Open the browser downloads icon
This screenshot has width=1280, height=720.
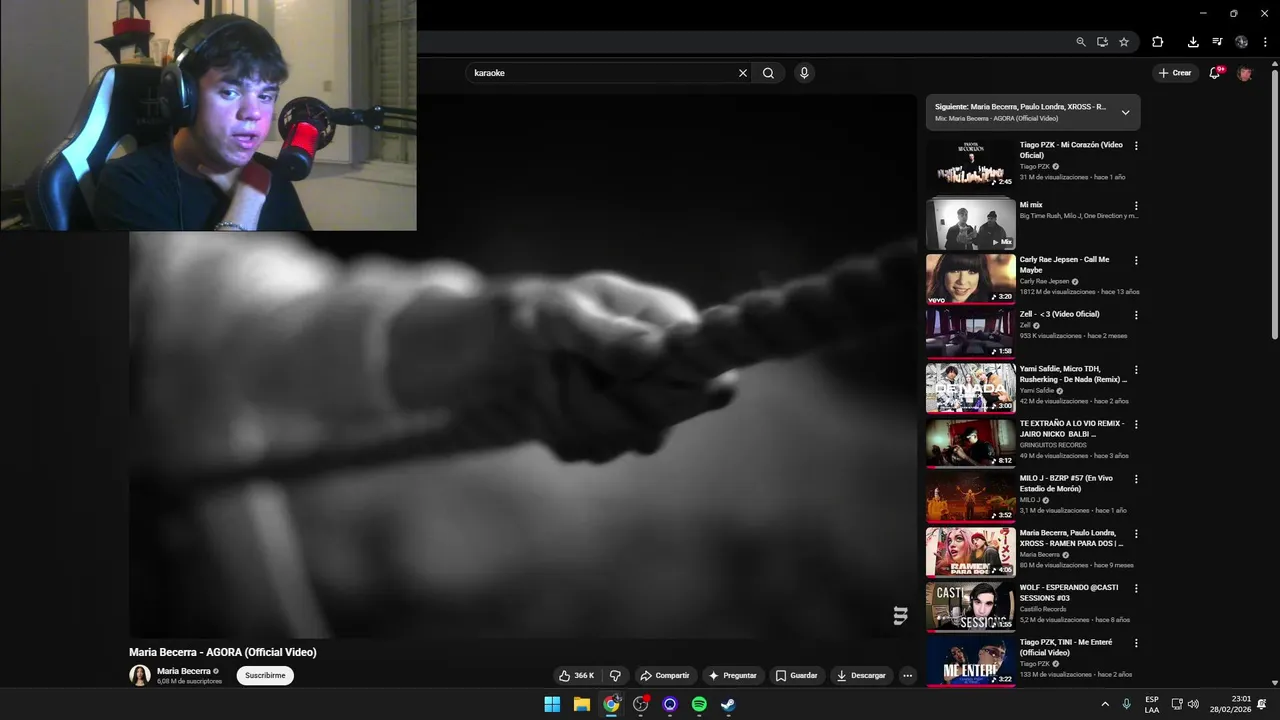point(1193,42)
